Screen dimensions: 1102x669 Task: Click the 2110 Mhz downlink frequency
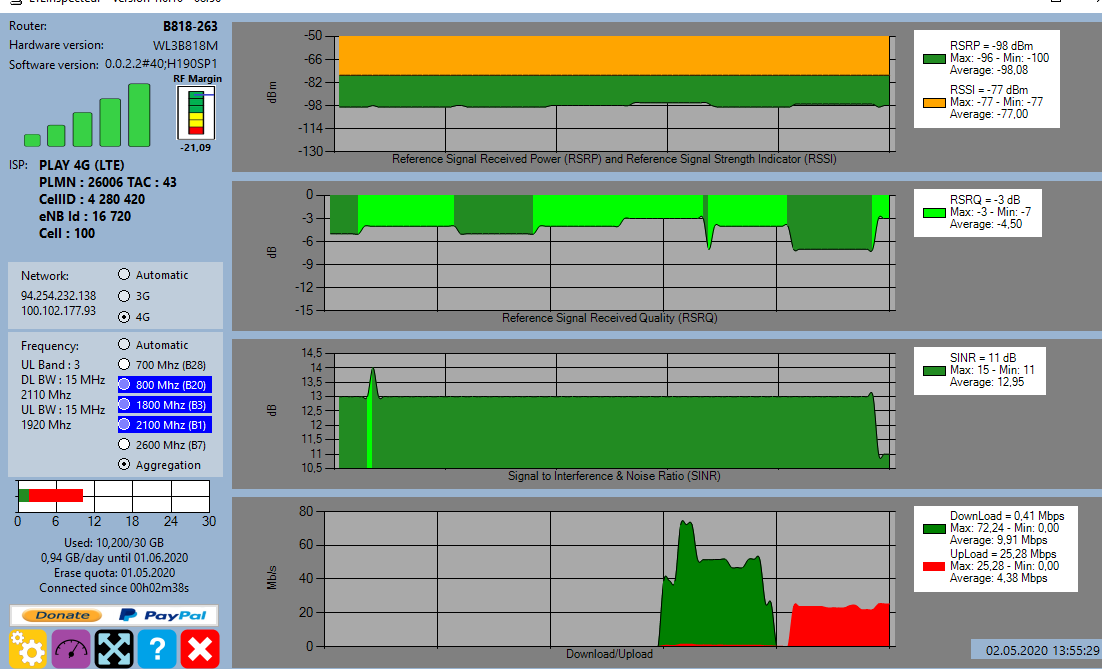coord(46,394)
